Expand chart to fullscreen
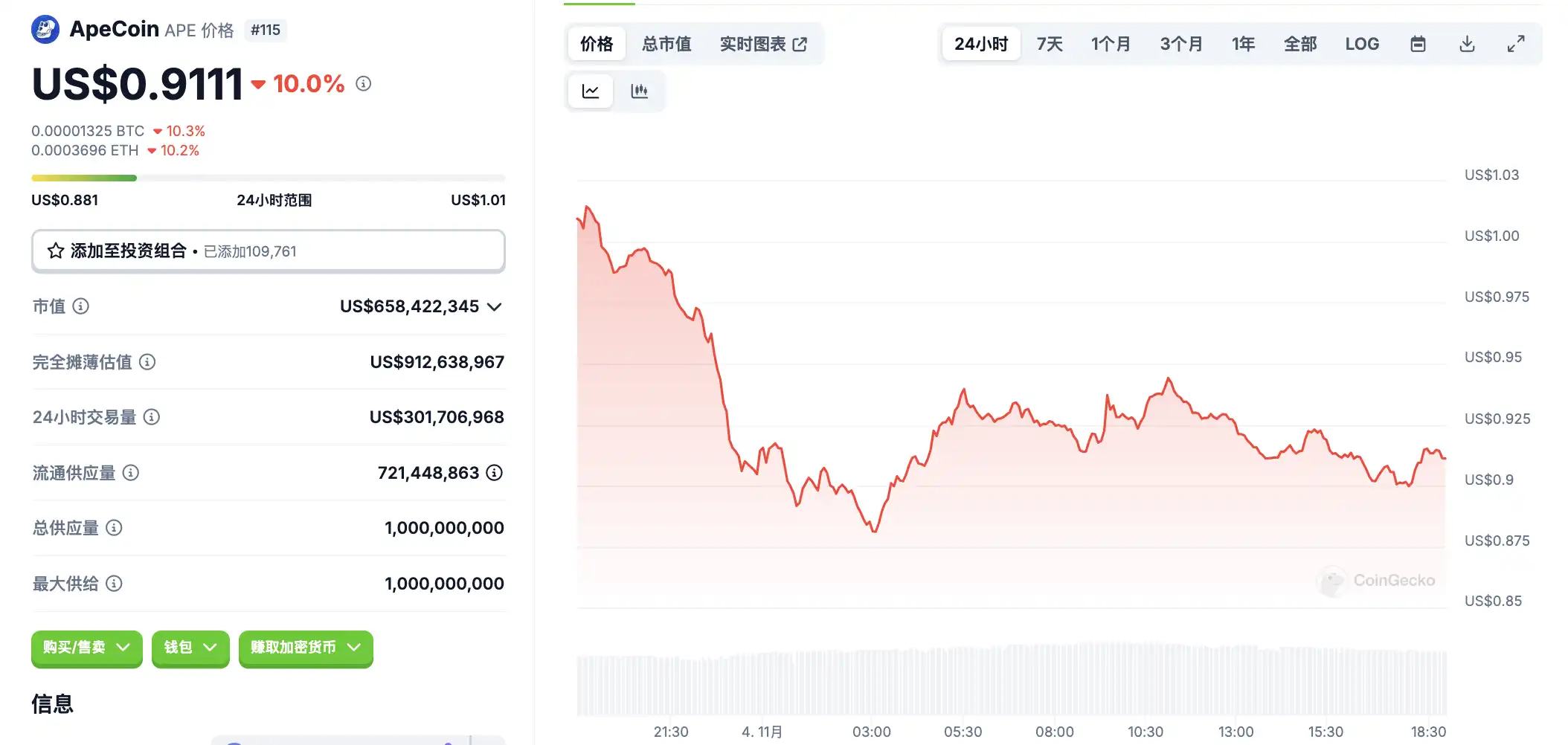 coord(1516,44)
